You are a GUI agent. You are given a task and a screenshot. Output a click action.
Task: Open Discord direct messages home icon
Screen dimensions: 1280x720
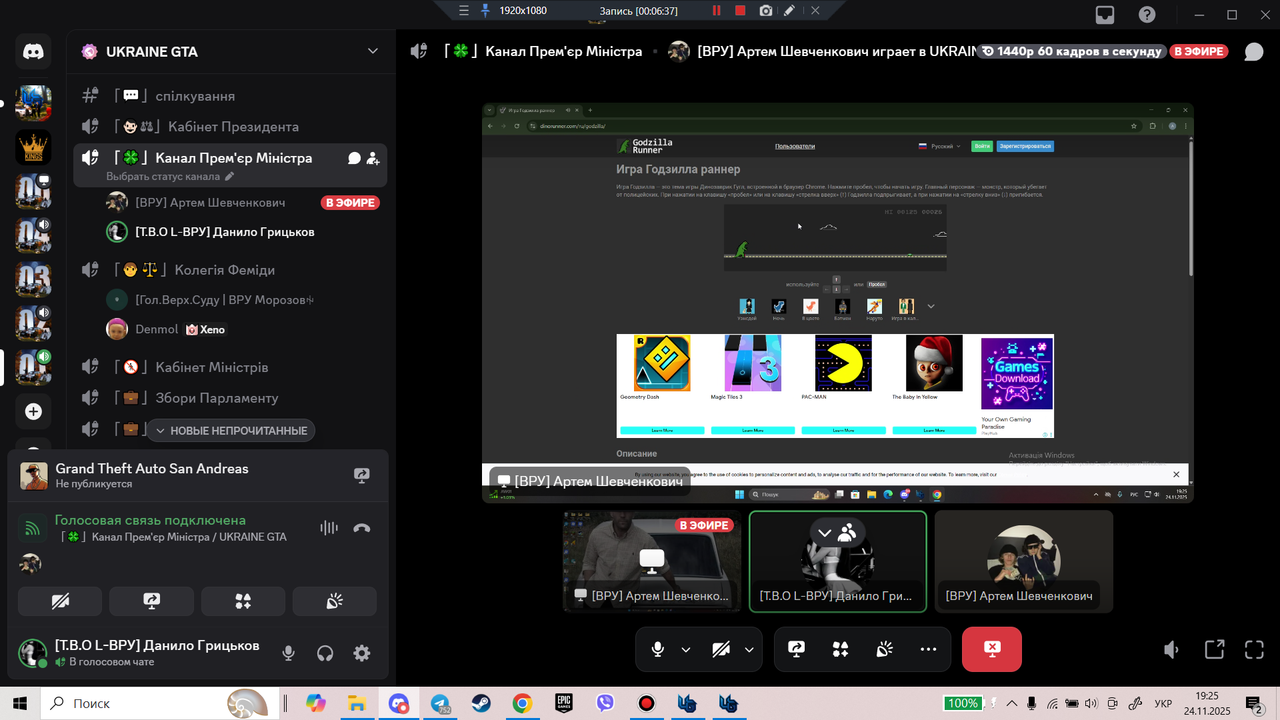tap(33, 52)
